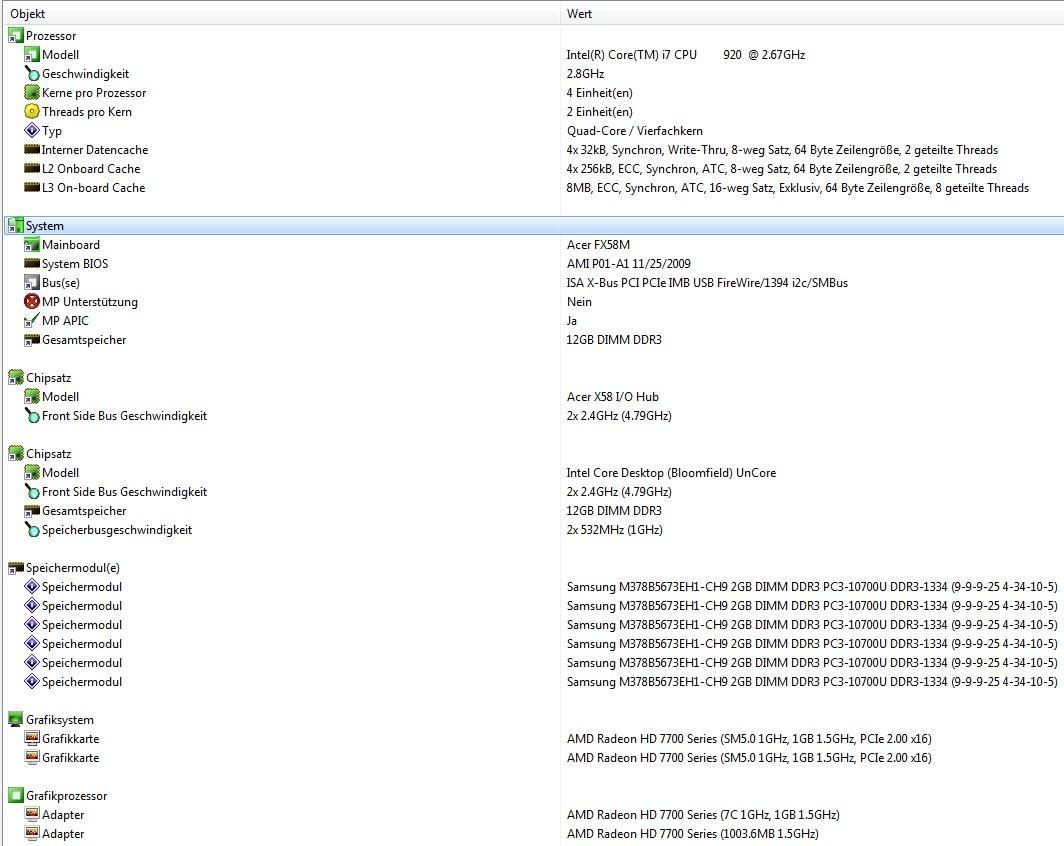Click the Mainboard icon
The height and width of the screenshot is (846, 1064).
click(x=32, y=245)
